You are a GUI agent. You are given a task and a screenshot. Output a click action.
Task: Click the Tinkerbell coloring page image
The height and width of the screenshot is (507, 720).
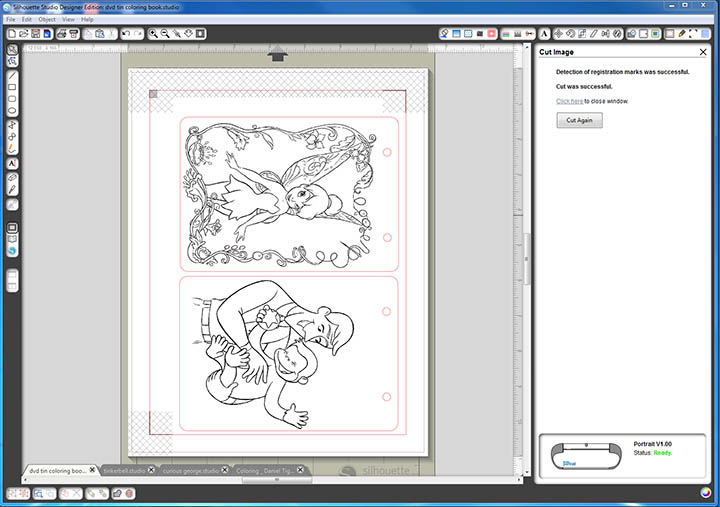(x=280, y=195)
